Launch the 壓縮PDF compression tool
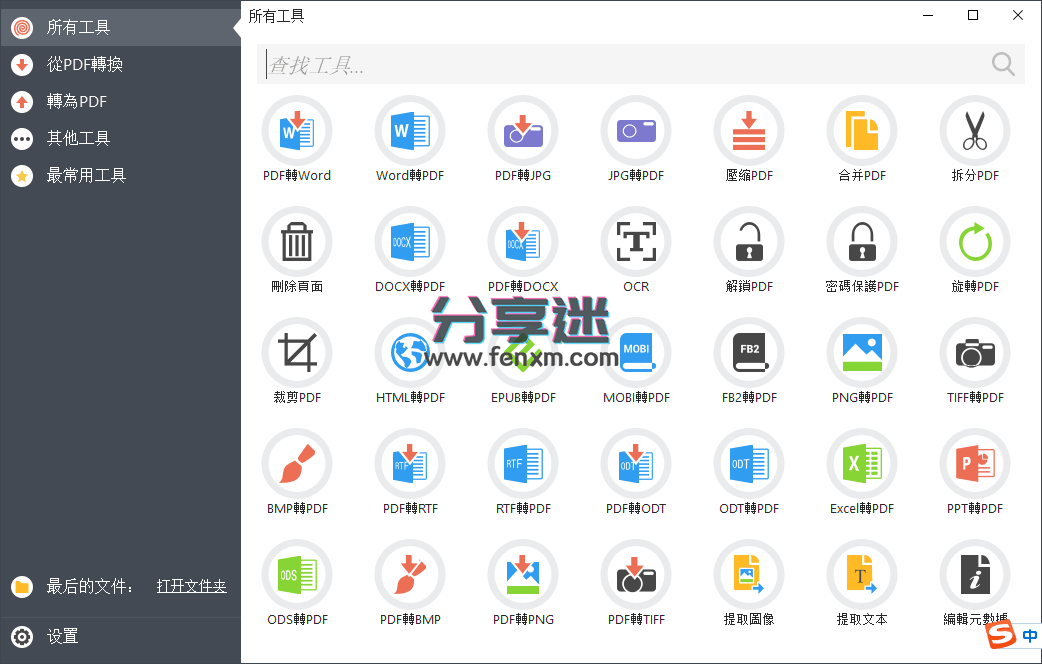 pyautogui.click(x=749, y=140)
